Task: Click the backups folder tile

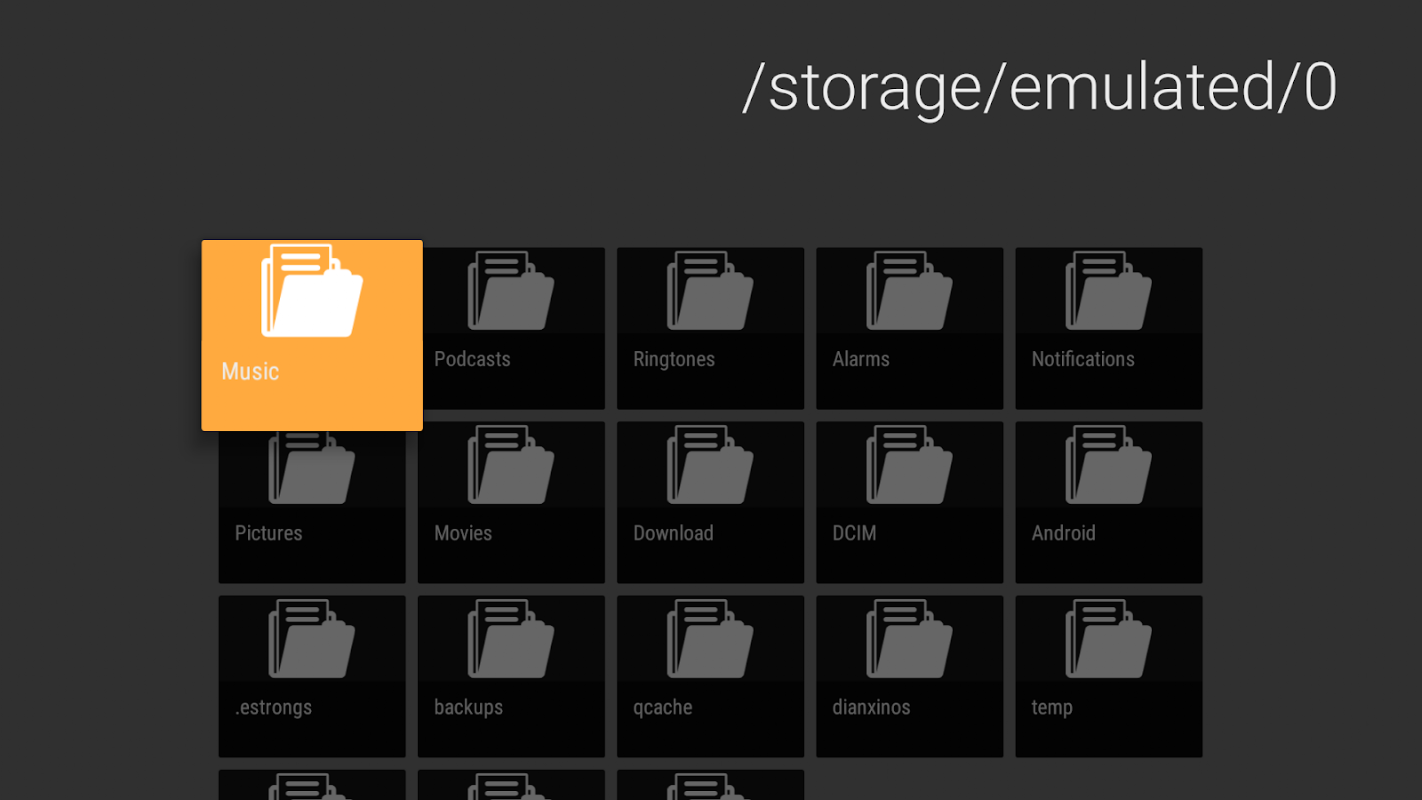Action: [x=511, y=676]
